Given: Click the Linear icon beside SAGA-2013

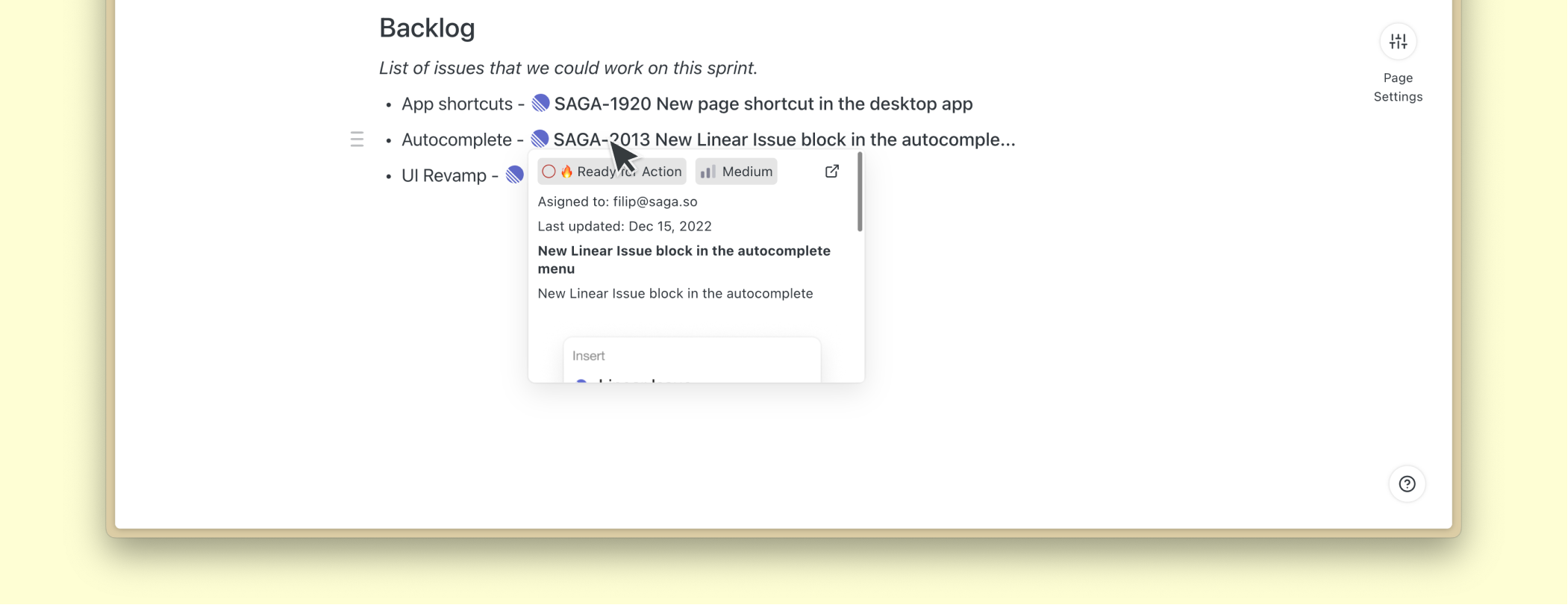Looking at the screenshot, I should point(540,139).
